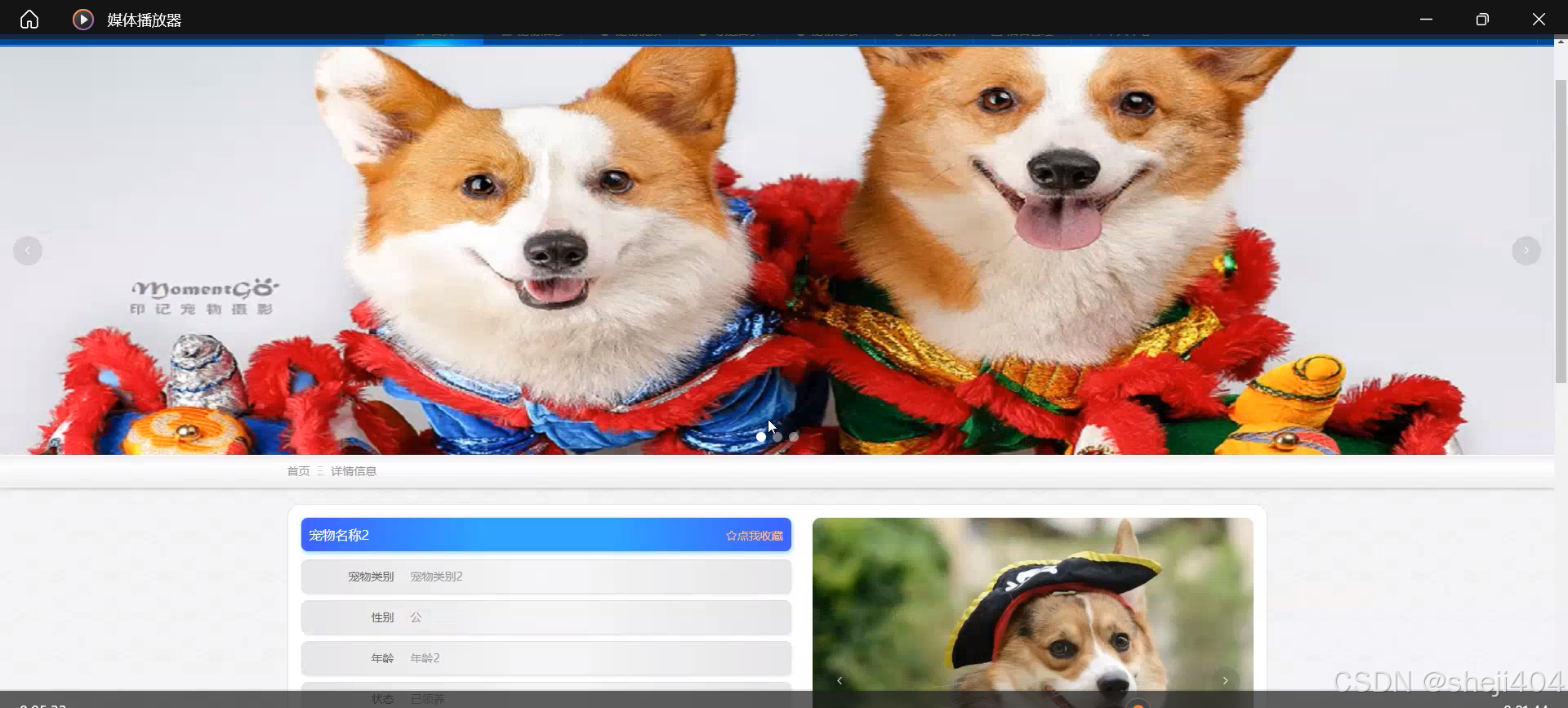
Task: Go to the media player home icon
Action: (x=29, y=20)
